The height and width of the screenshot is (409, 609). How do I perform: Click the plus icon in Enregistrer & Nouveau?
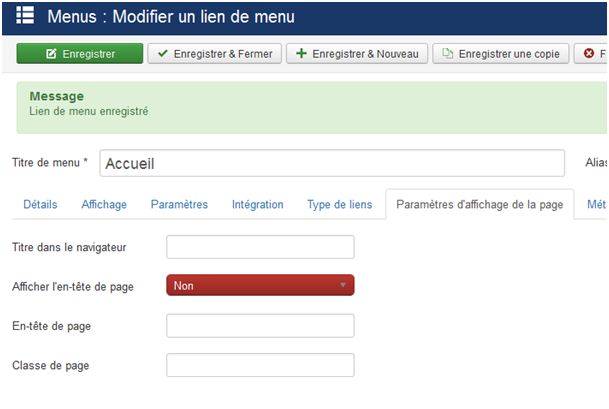point(301,53)
